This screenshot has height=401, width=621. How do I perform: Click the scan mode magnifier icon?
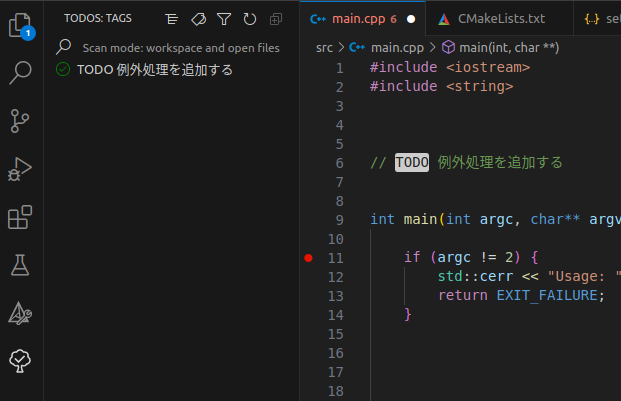[x=63, y=47]
